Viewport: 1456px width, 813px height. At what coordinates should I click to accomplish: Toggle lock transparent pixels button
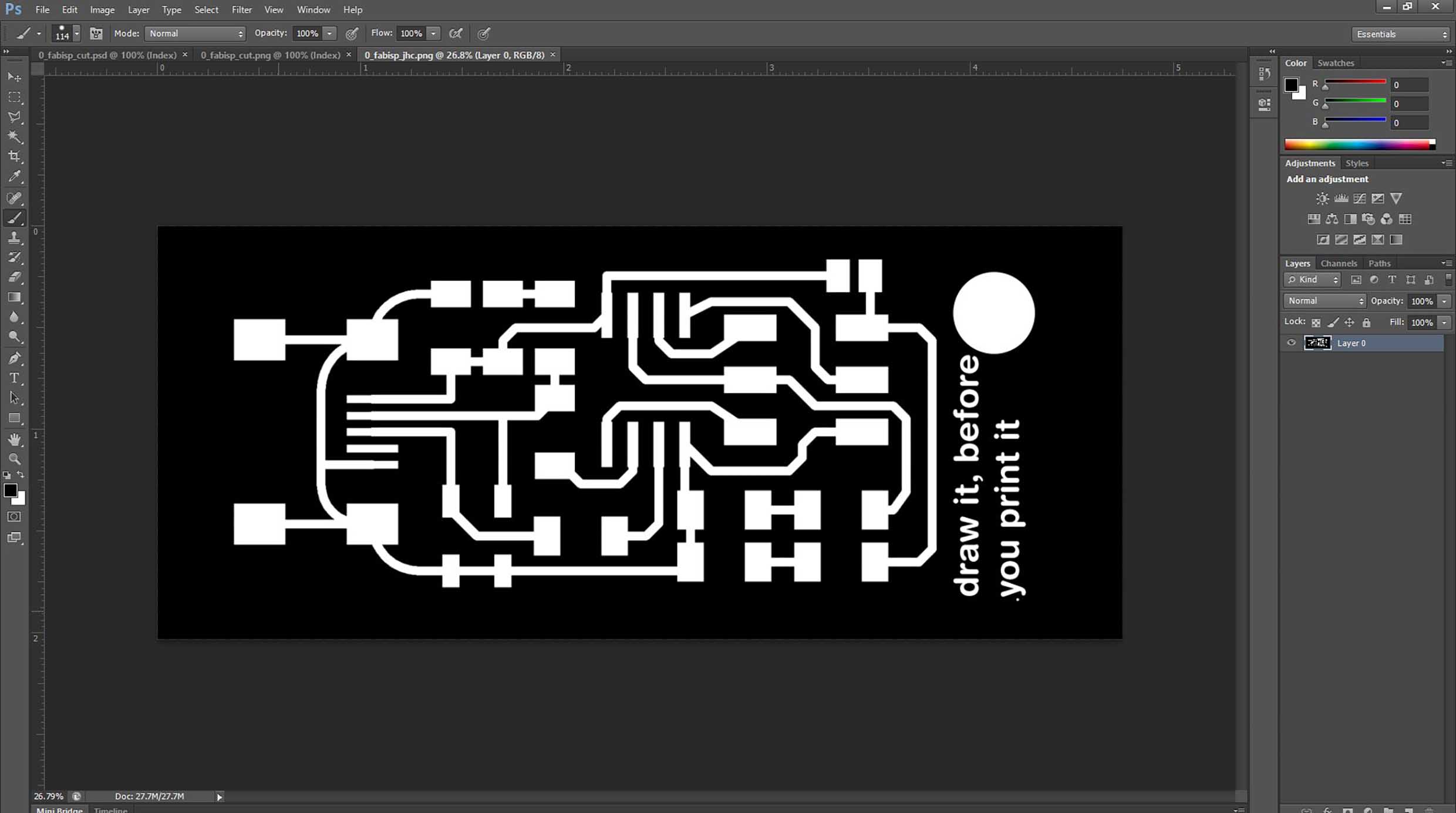(x=1316, y=322)
